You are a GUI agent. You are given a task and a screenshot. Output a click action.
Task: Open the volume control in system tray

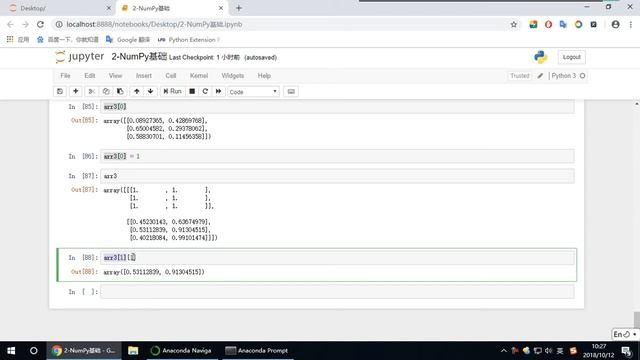548,351
